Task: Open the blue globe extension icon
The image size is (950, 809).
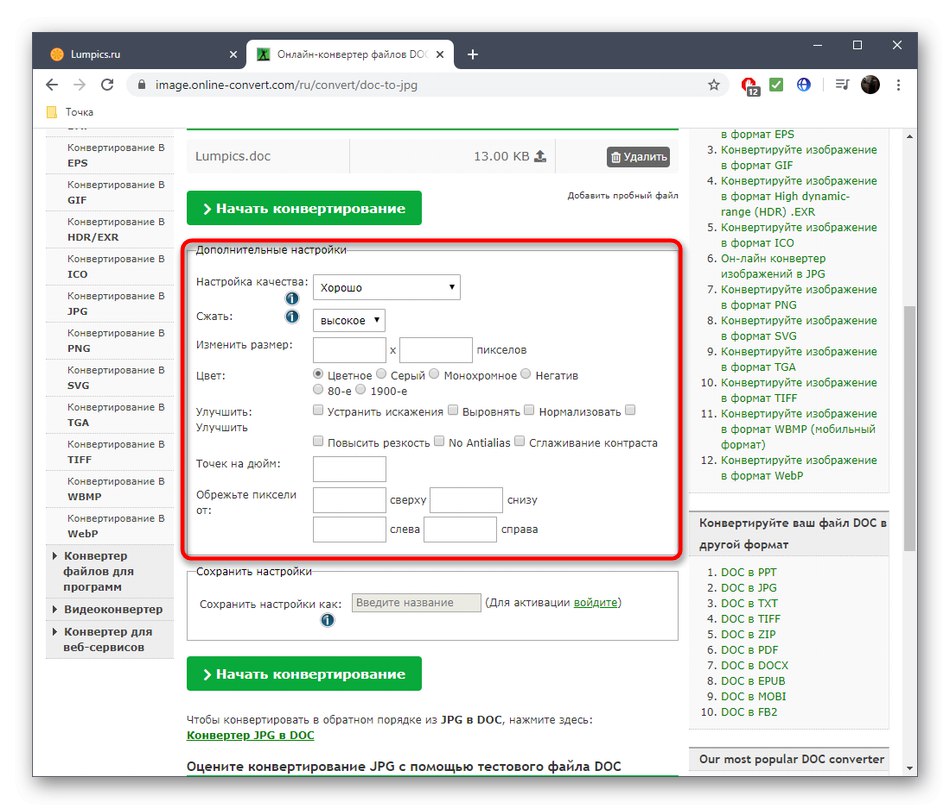Action: (x=803, y=85)
